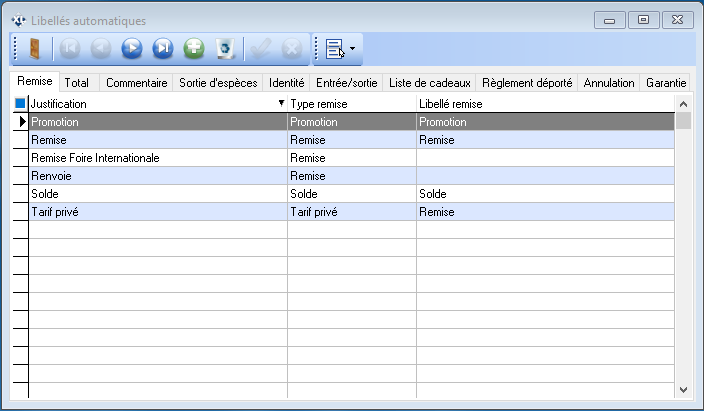Click the list options toolbar icon
Viewport: 704px width, 411px height.
pyautogui.click(x=334, y=48)
